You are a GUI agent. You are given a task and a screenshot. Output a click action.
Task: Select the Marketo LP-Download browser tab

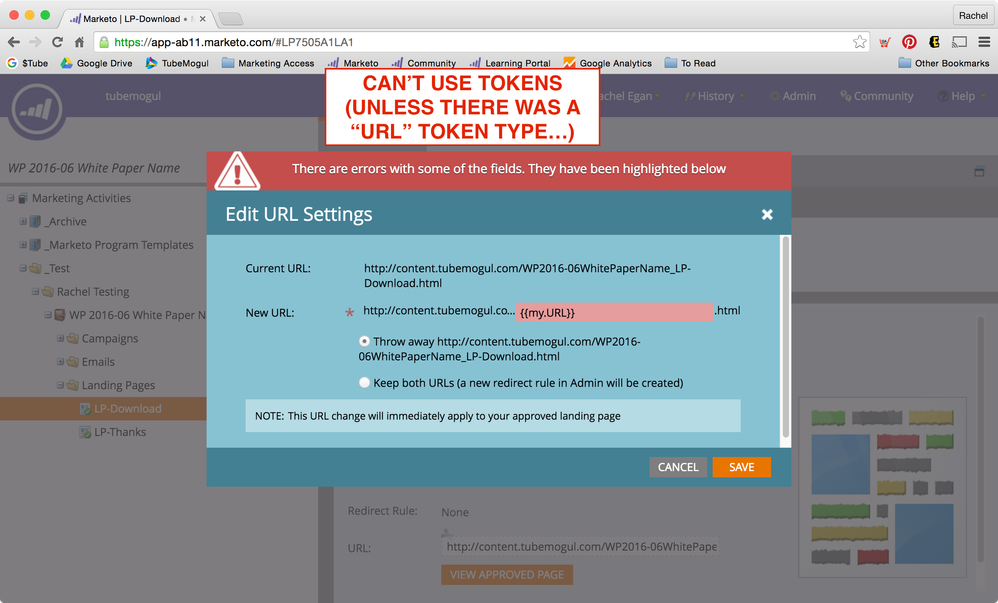point(134,18)
